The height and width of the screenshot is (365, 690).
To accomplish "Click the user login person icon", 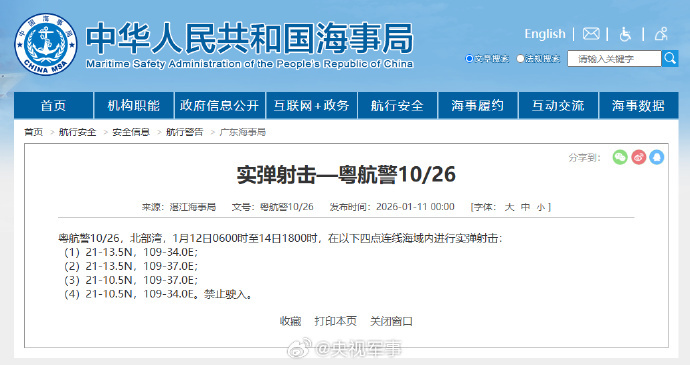I will (x=661, y=34).
